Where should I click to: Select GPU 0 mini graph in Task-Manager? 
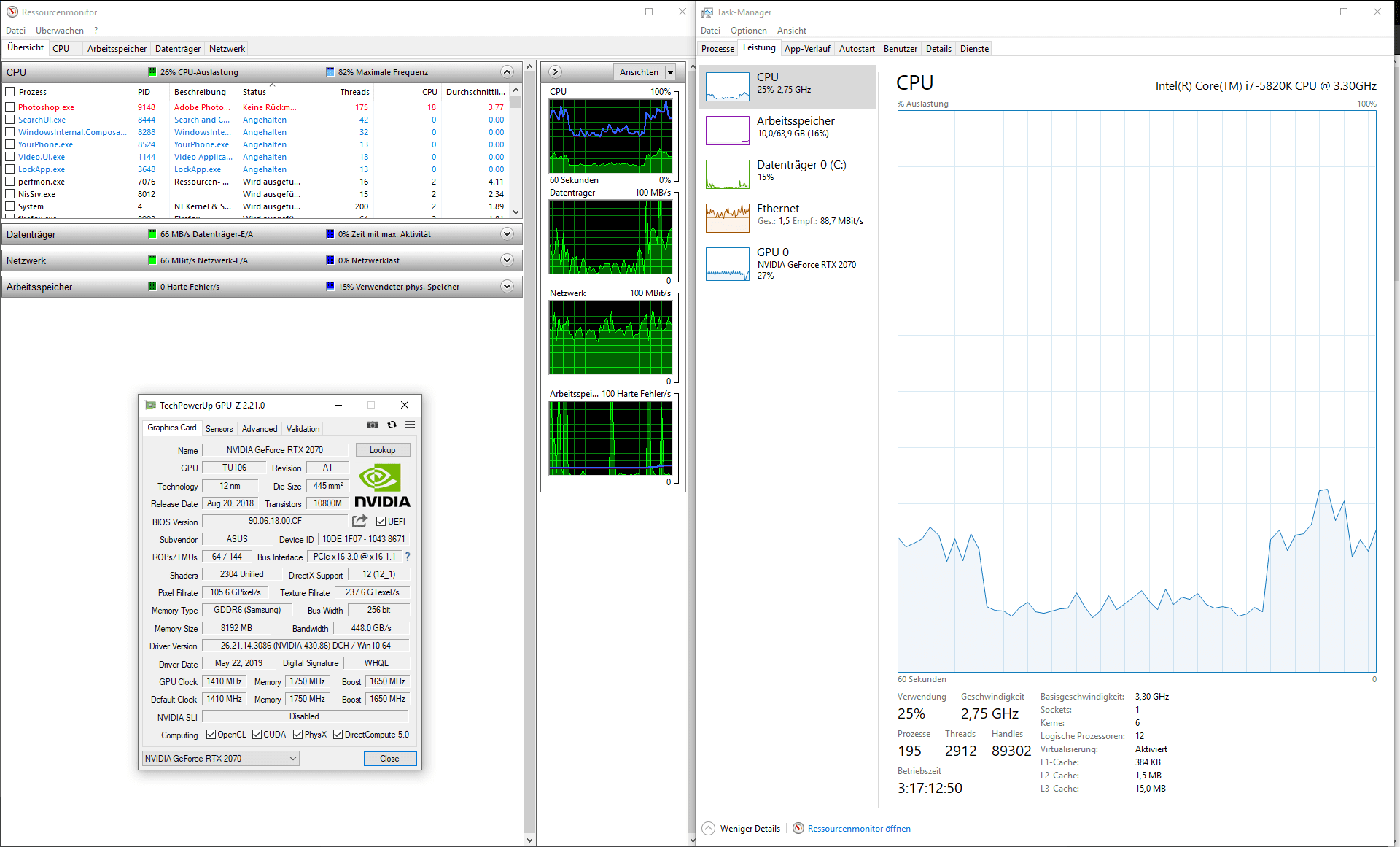pyautogui.click(x=728, y=263)
